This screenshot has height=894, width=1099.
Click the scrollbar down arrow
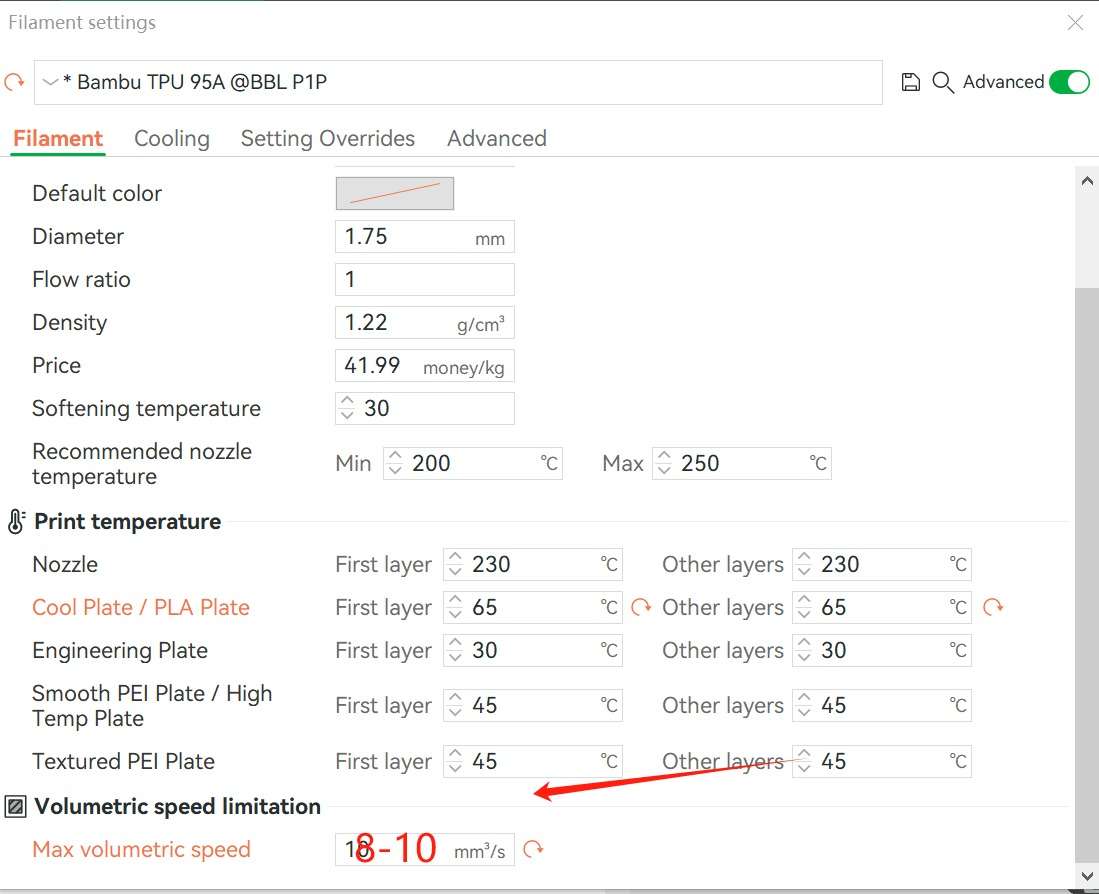point(1086,876)
